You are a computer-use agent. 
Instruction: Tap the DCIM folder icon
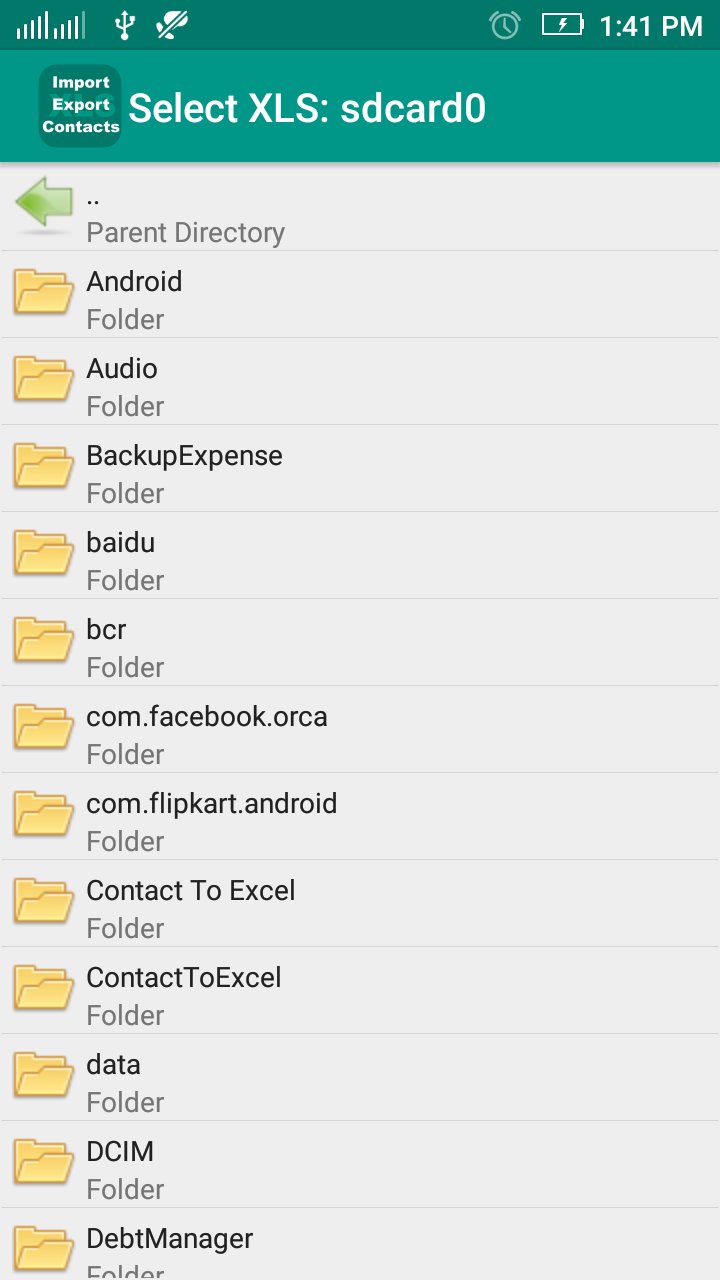[x=44, y=1163]
